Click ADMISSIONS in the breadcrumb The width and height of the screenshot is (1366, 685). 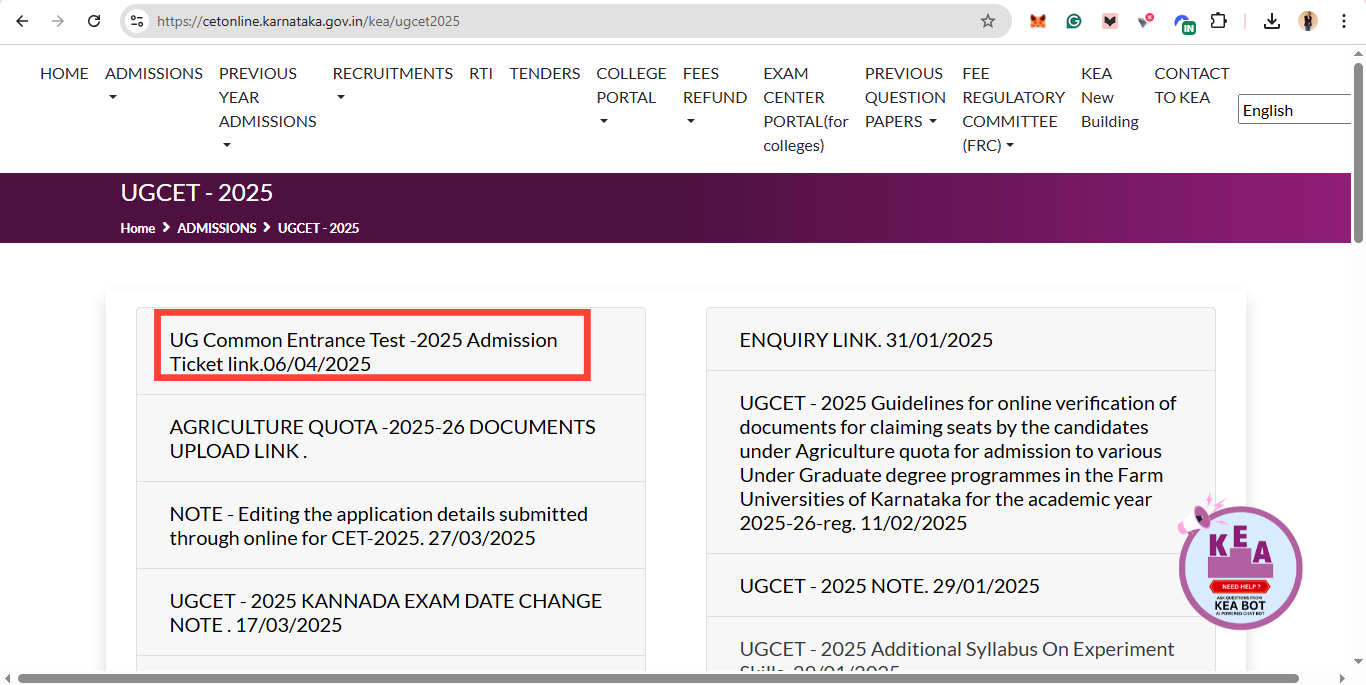(217, 228)
